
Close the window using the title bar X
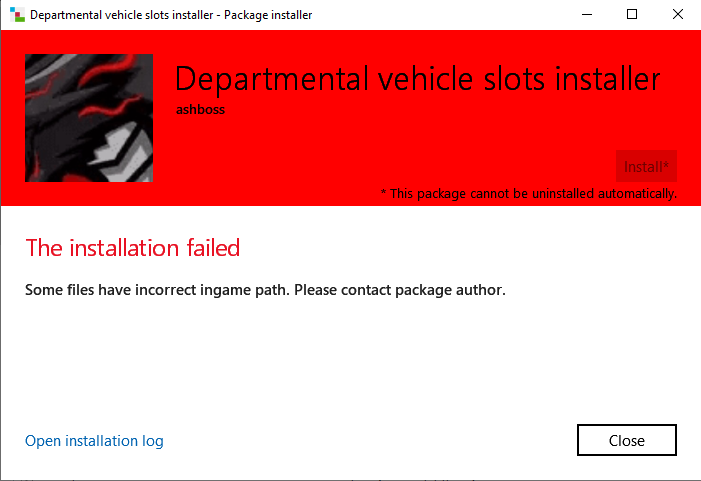(678, 15)
